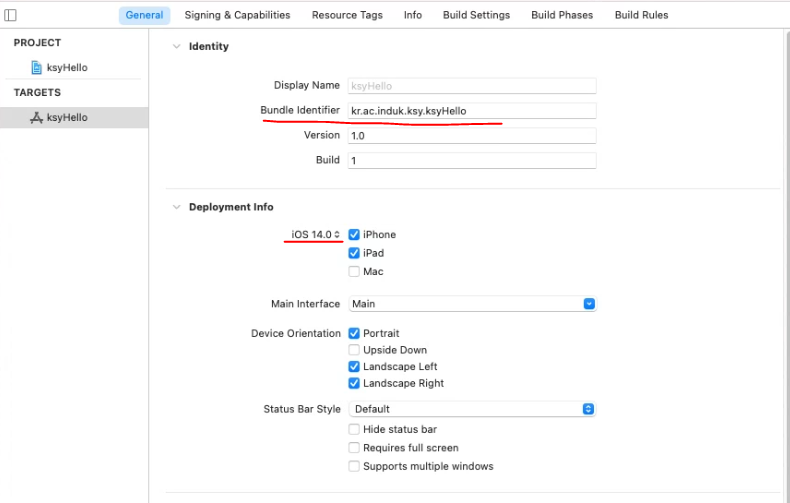Open the Build Rules tab
The image size is (790, 503).
[x=641, y=15]
